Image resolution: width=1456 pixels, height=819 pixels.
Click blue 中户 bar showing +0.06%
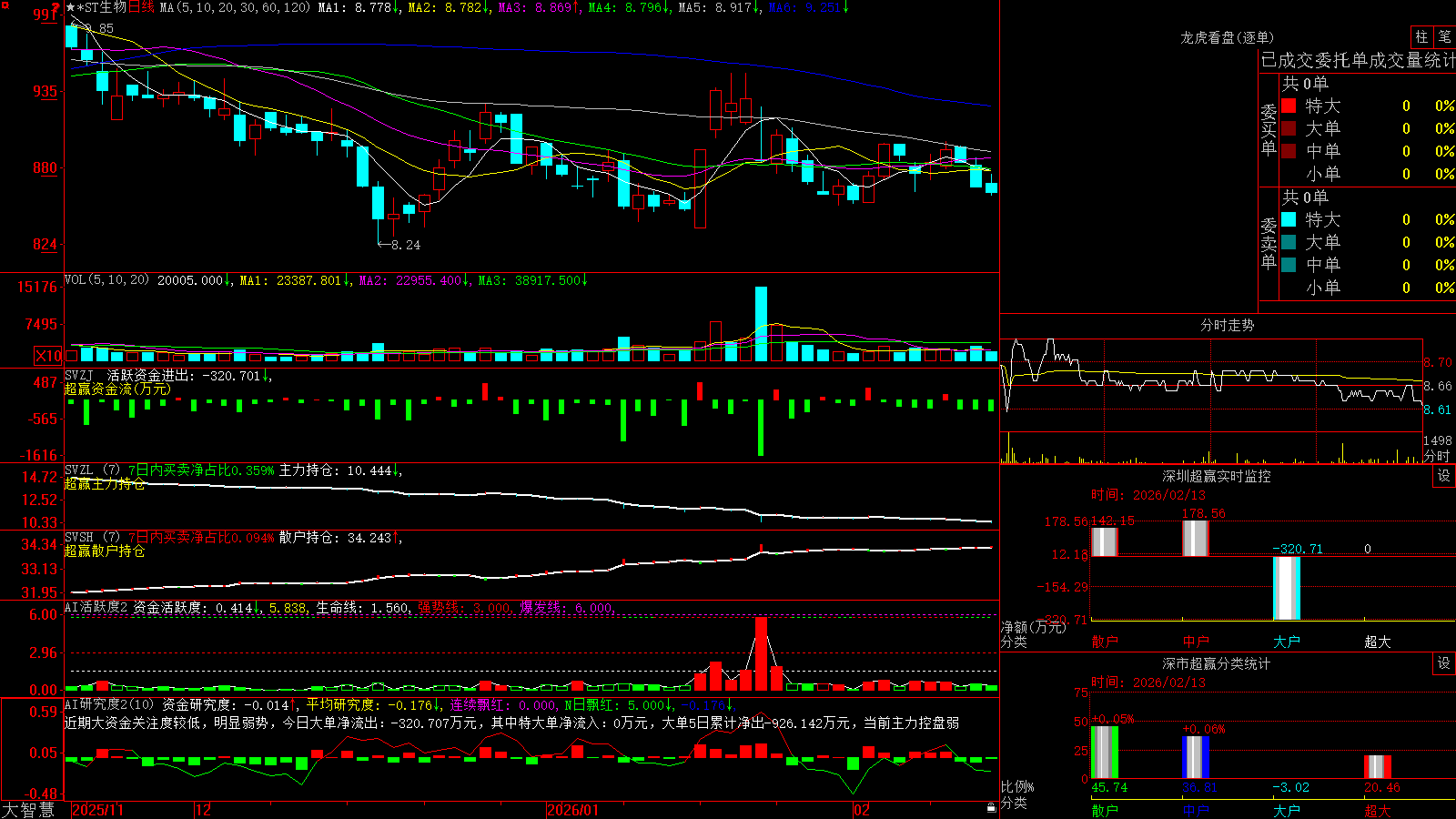1195,757
